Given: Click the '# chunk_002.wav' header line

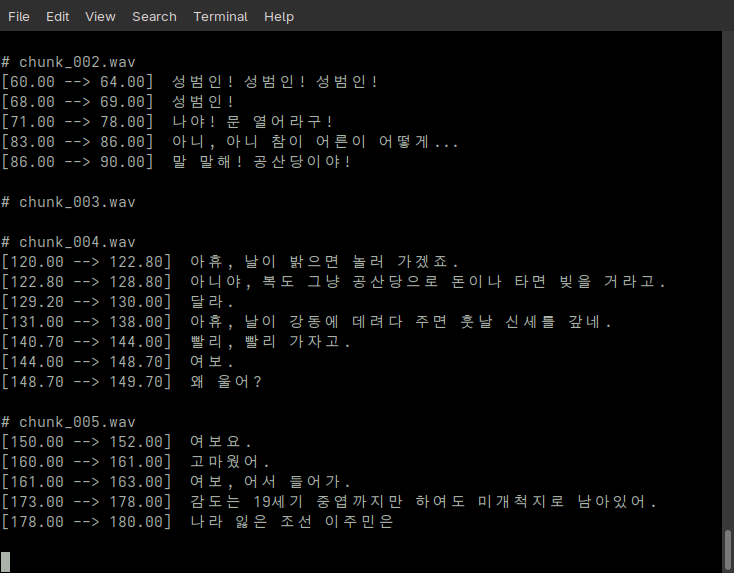Looking at the screenshot, I should pyautogui.click(x=68, y=62).
